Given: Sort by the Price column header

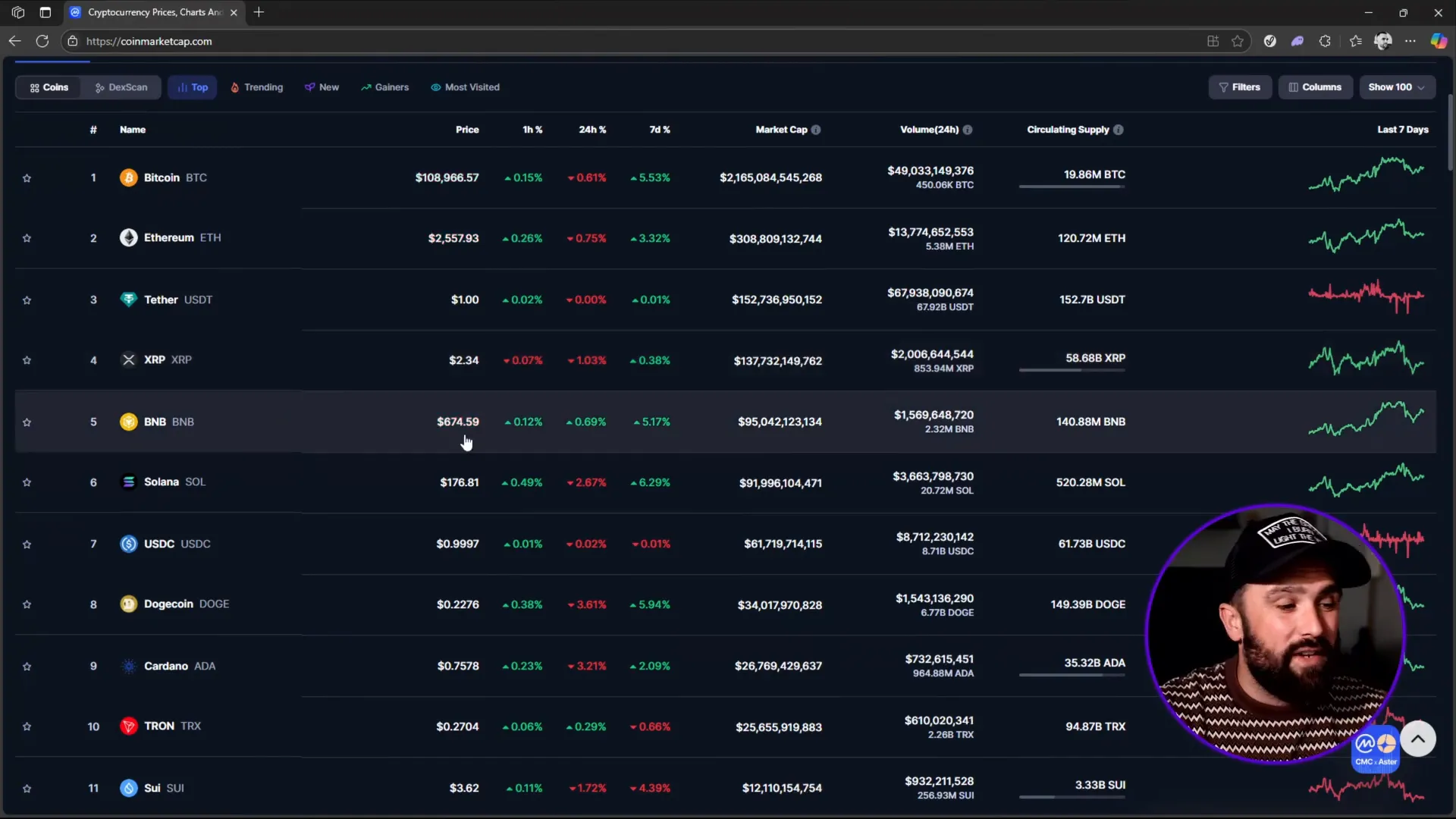Looking at the screenshot, I should (467, 130).
